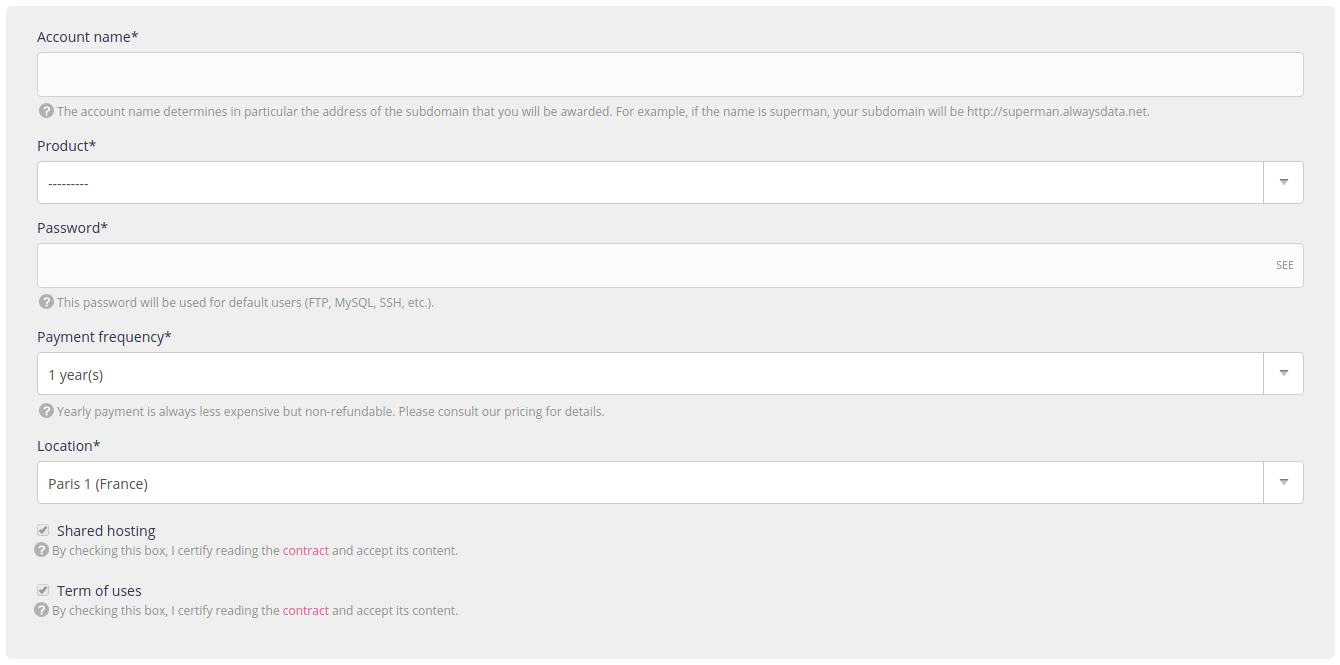
Task: Open the Product dropdown
Action: coord(650,183)
